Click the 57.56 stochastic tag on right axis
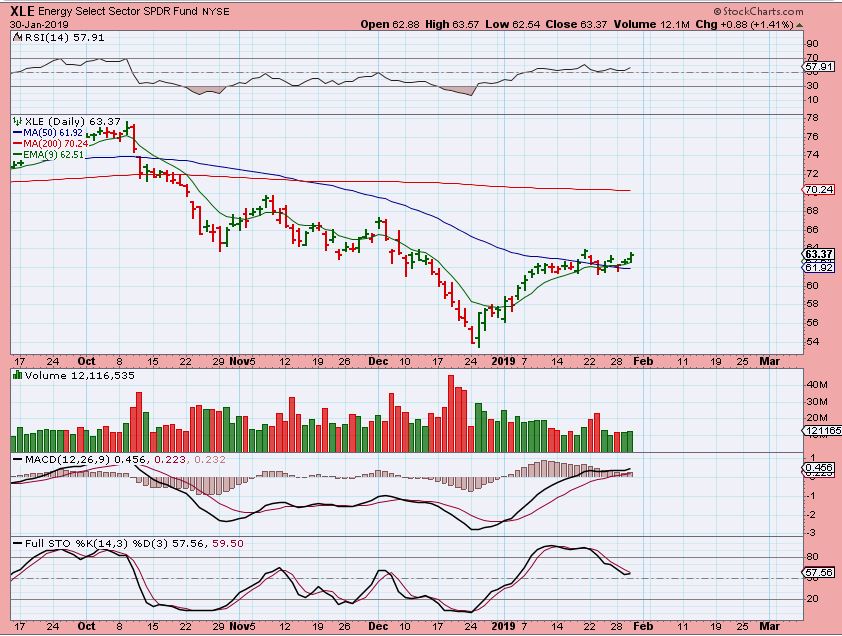Screen dimensions: 842x636 (818, 573)
